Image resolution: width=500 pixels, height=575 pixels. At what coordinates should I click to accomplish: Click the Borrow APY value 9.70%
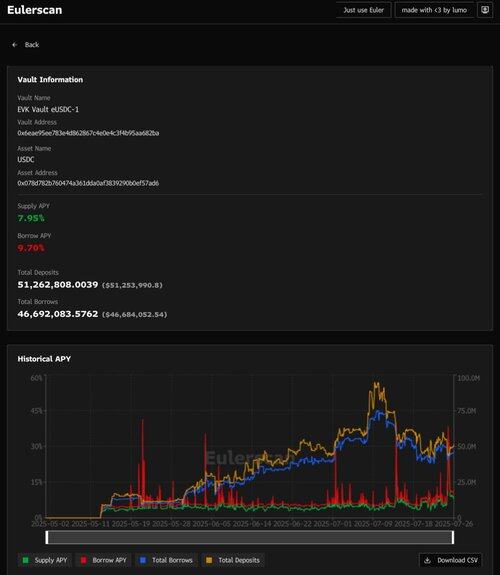click(x=31, y=248)
